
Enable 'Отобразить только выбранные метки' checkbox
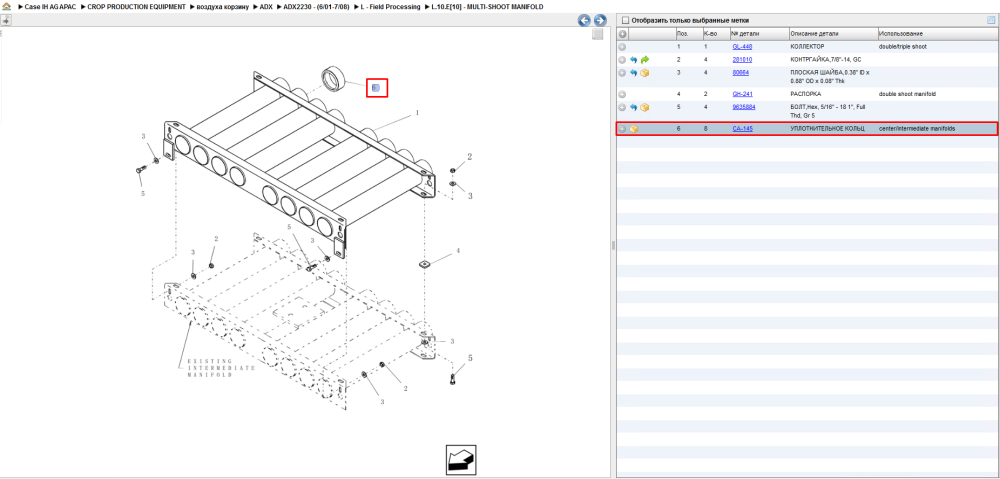[x=625, y=20]
